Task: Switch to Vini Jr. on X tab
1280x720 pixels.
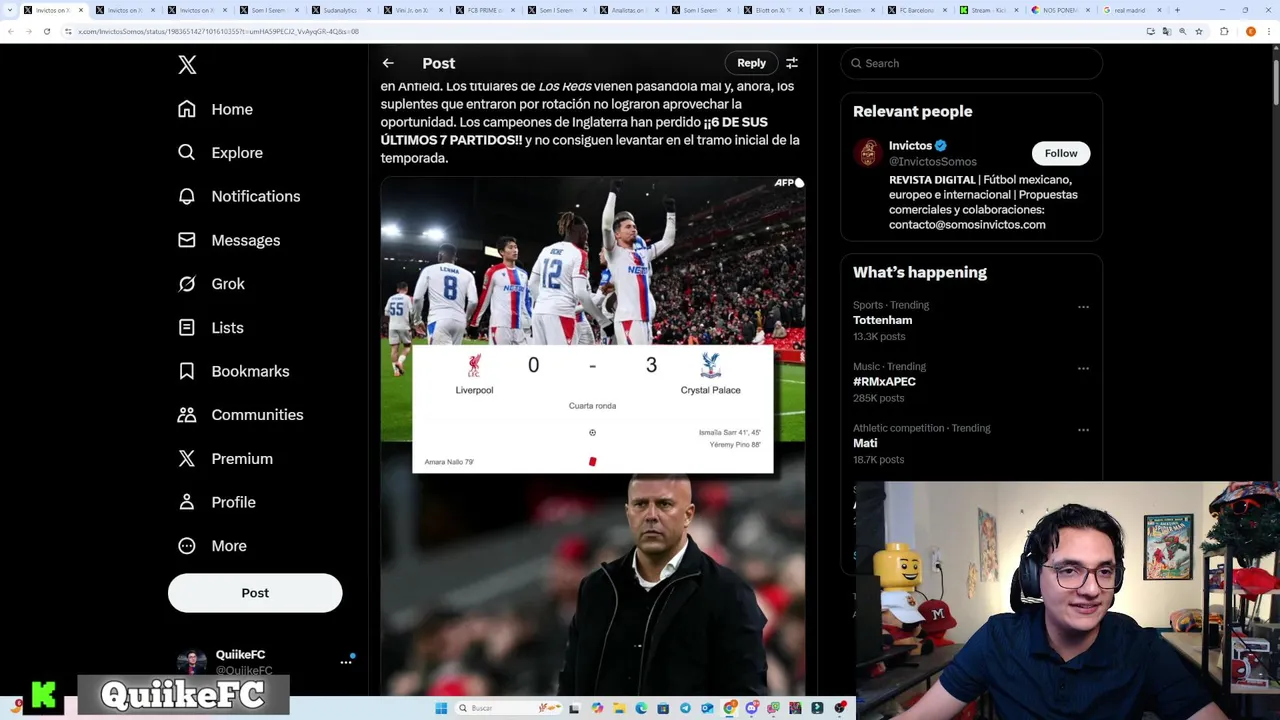Action: click(413, 10)
